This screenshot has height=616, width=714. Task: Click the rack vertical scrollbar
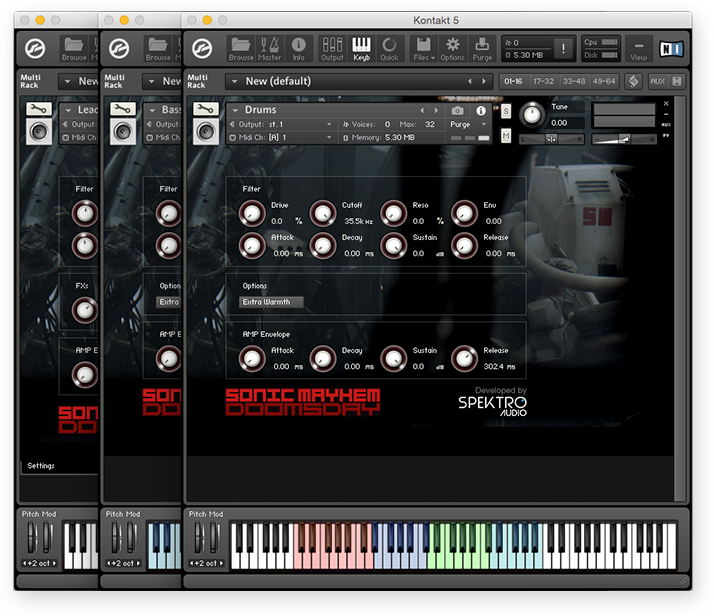pos(680,298)
